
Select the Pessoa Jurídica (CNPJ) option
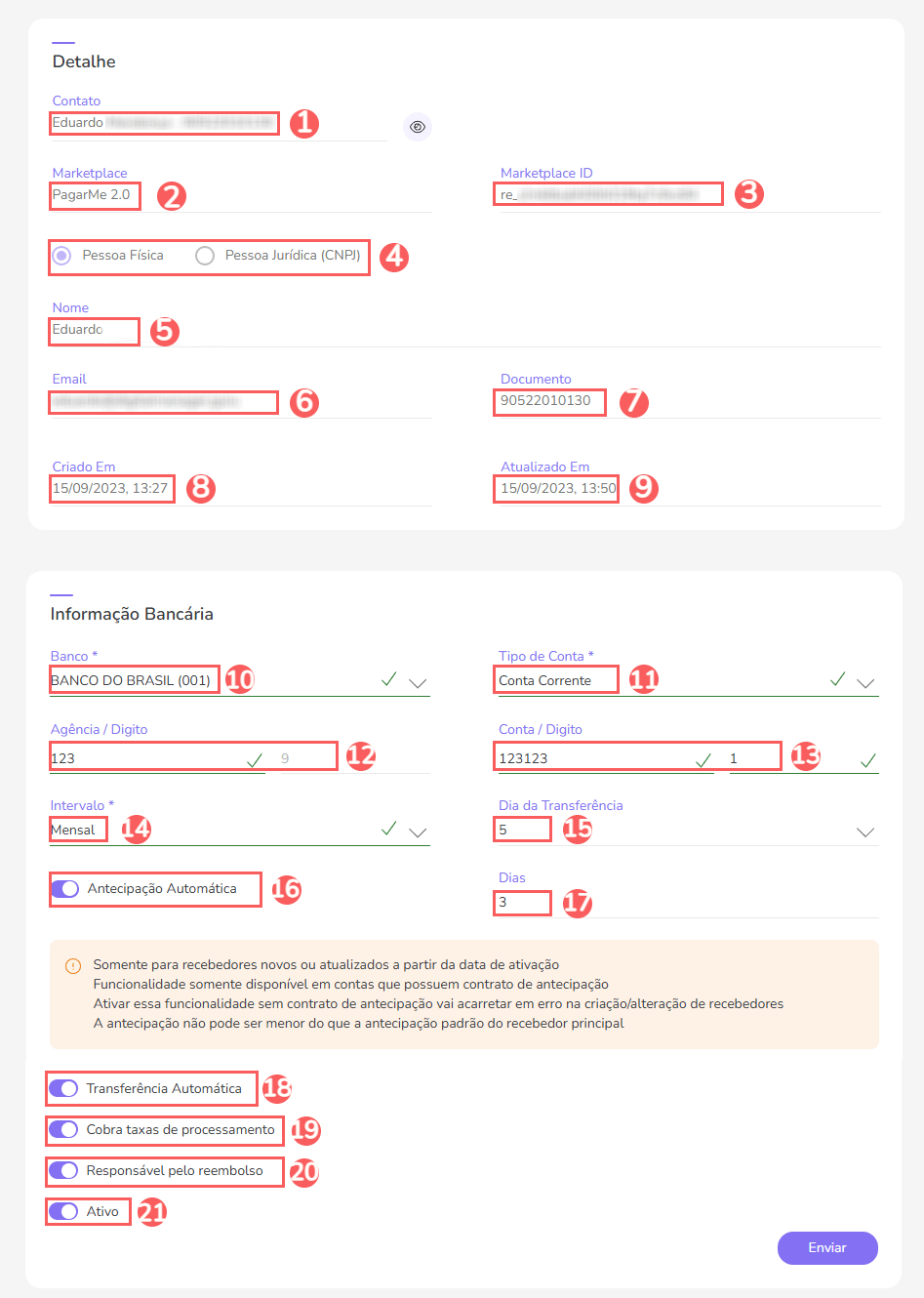coord(205,255)
